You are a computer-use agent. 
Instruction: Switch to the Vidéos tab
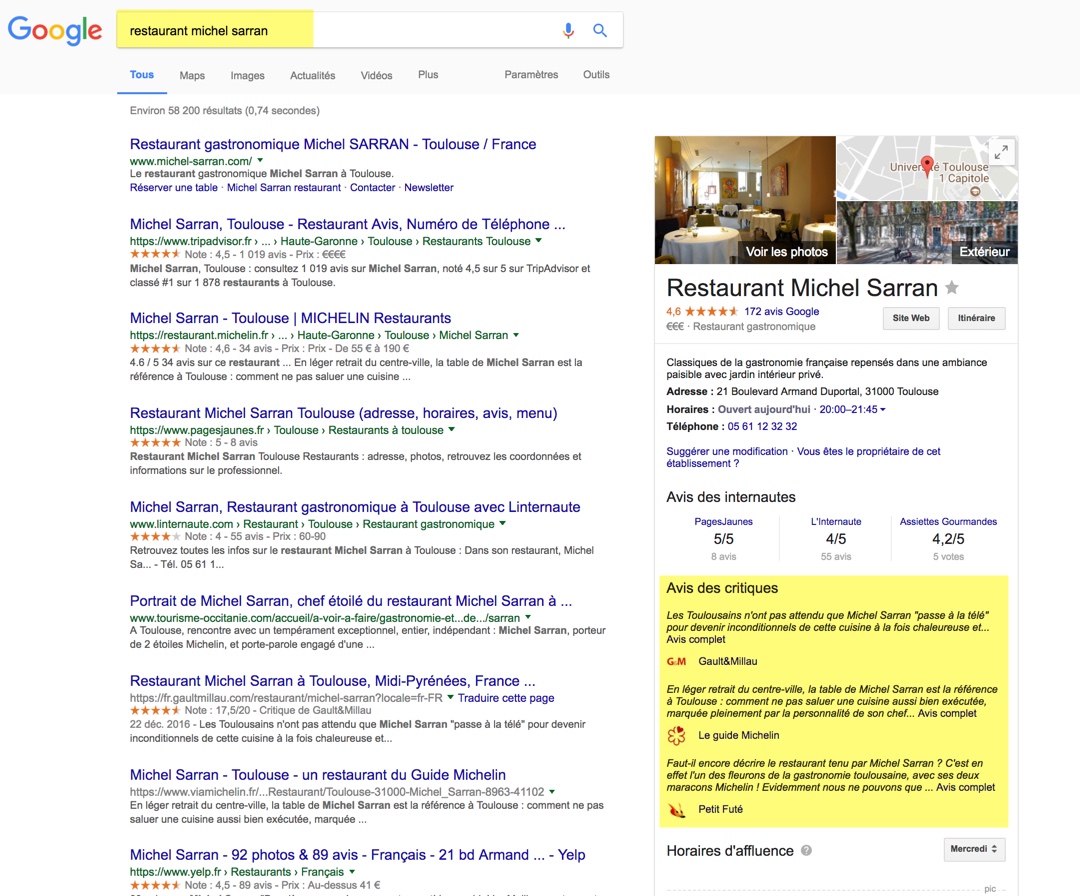click(x=377, y=75)
